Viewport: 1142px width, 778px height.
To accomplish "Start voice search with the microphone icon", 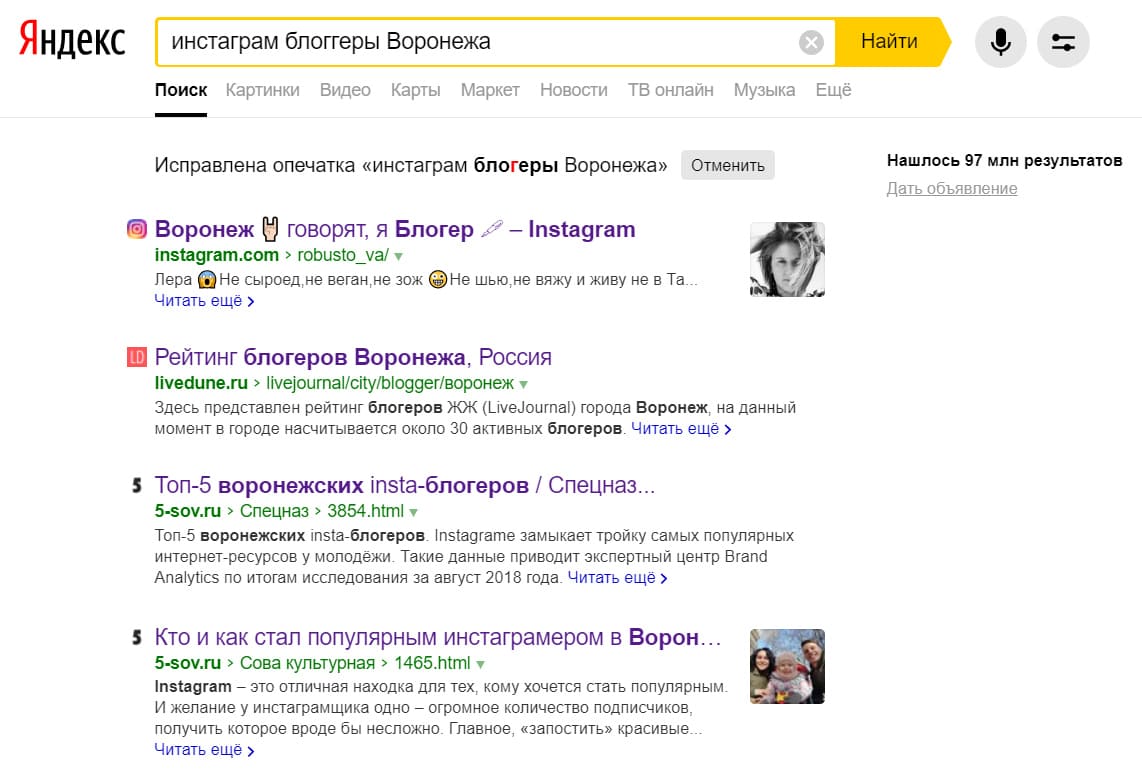I will [x=1001, y=42].
